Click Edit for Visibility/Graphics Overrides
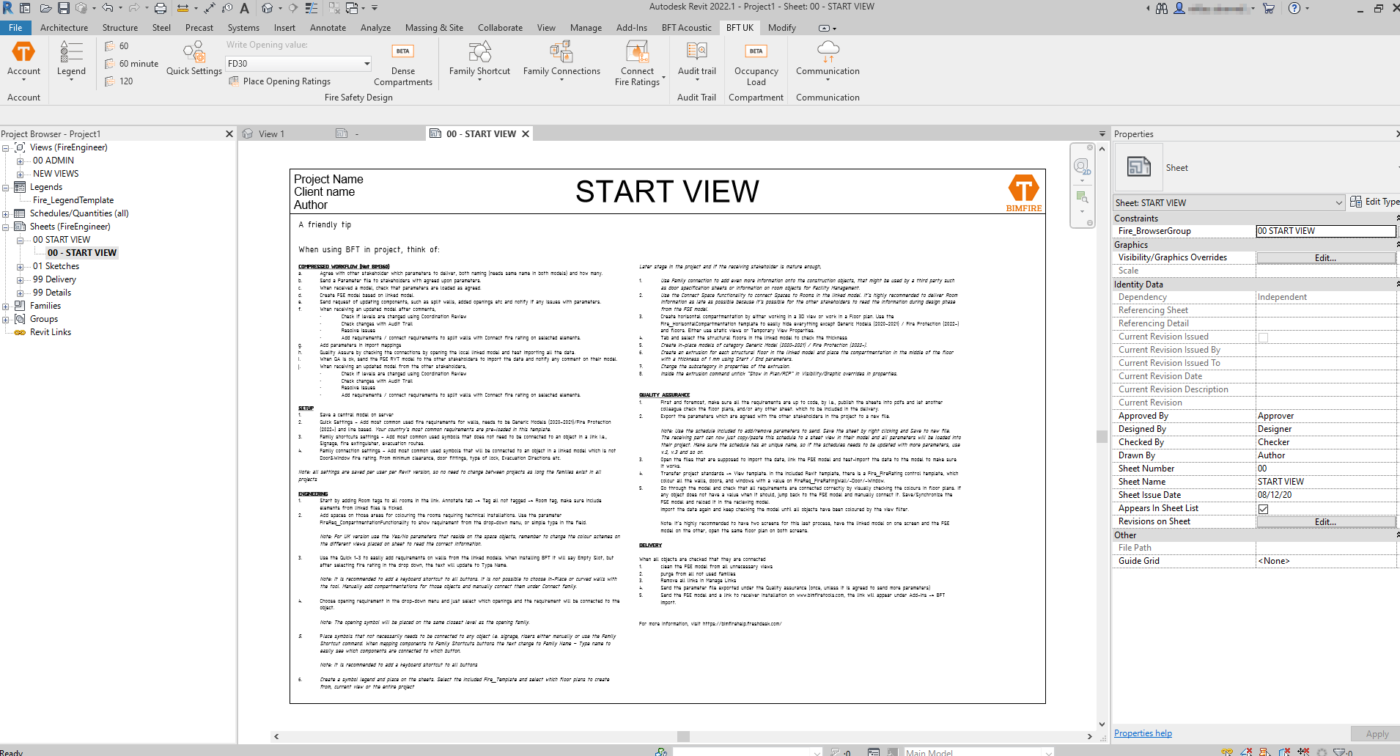This screenshot has height=756, width=1400. 1325,257
